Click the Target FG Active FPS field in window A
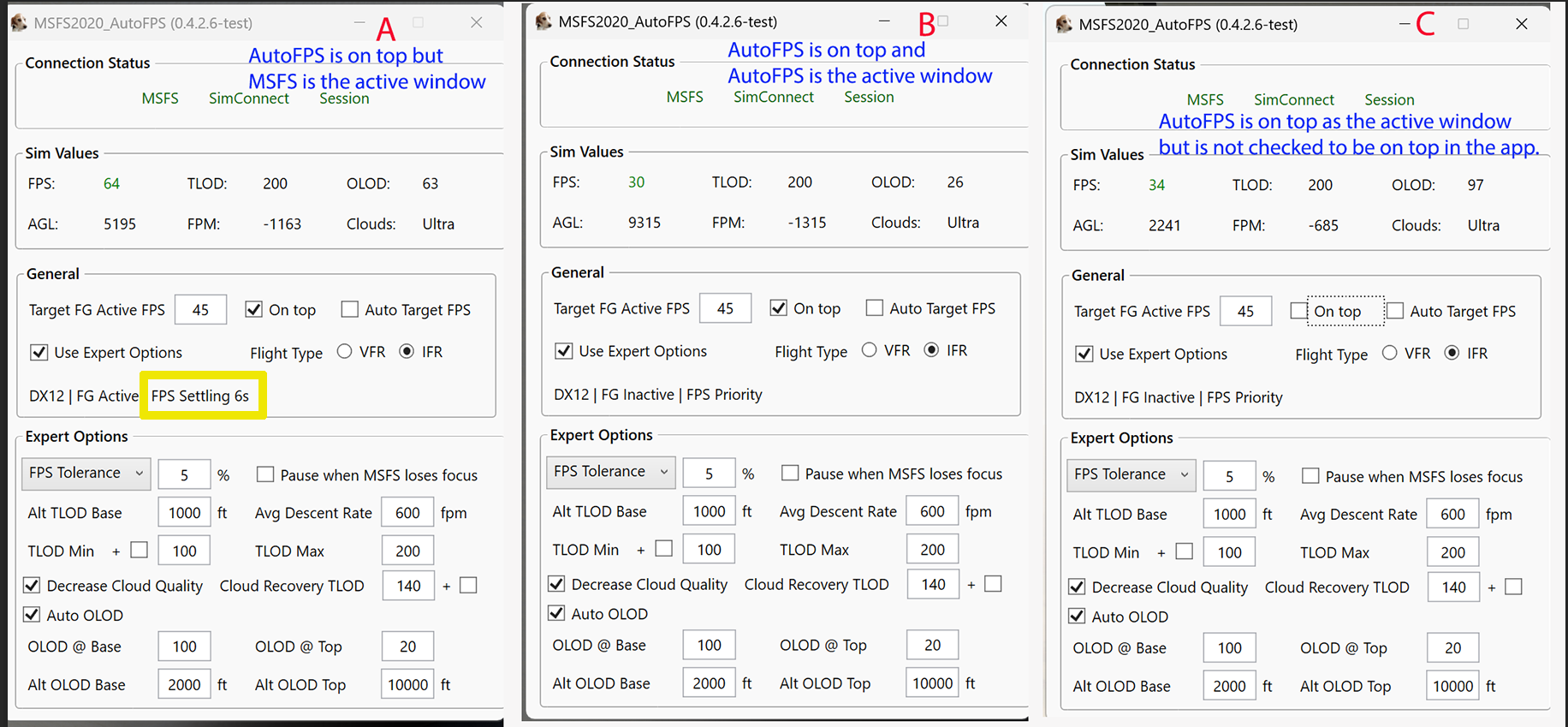The height and width of the screenshot is (727, 1568). [200, 310]
